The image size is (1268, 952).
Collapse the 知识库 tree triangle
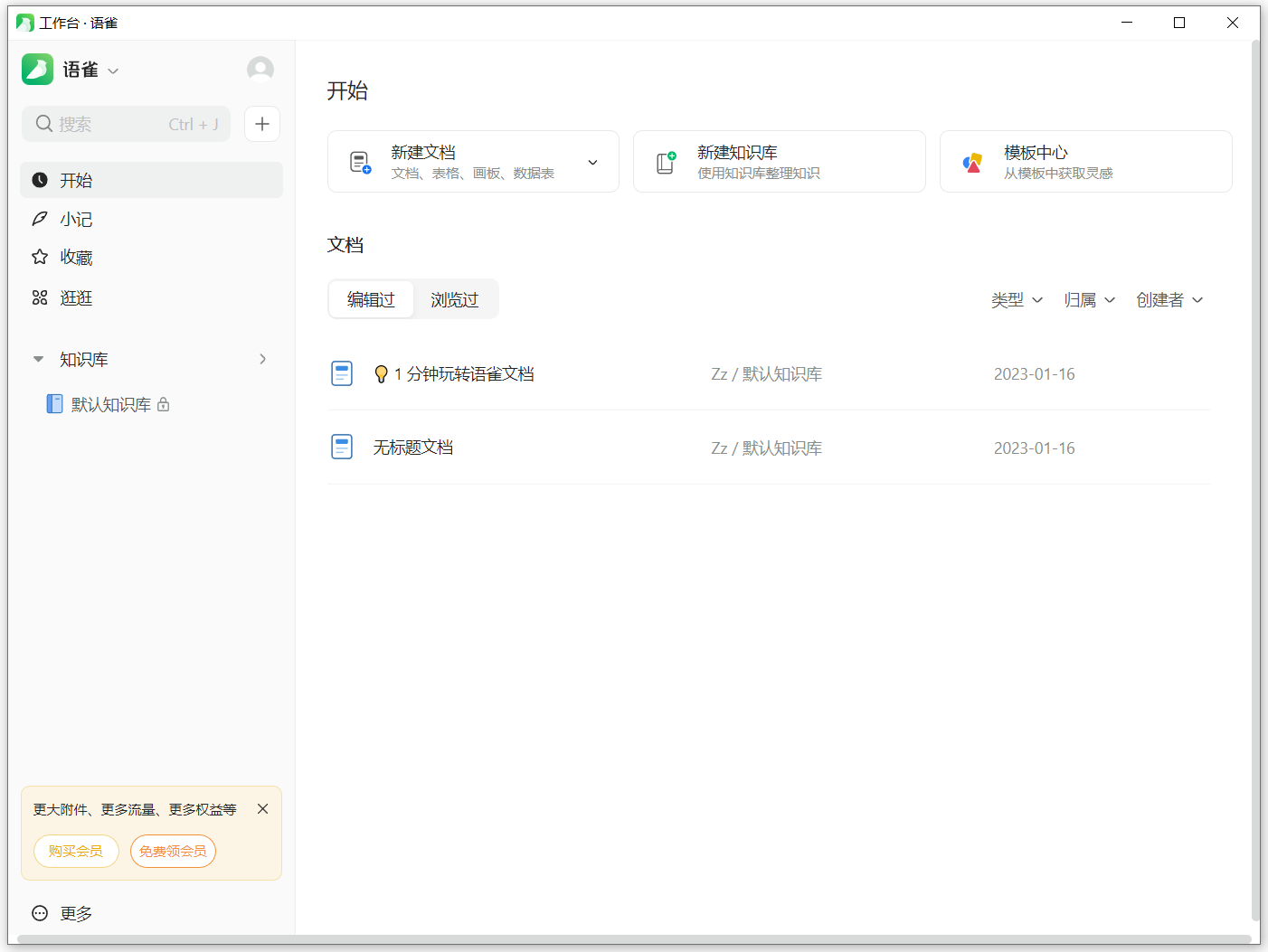click(38, 359)
